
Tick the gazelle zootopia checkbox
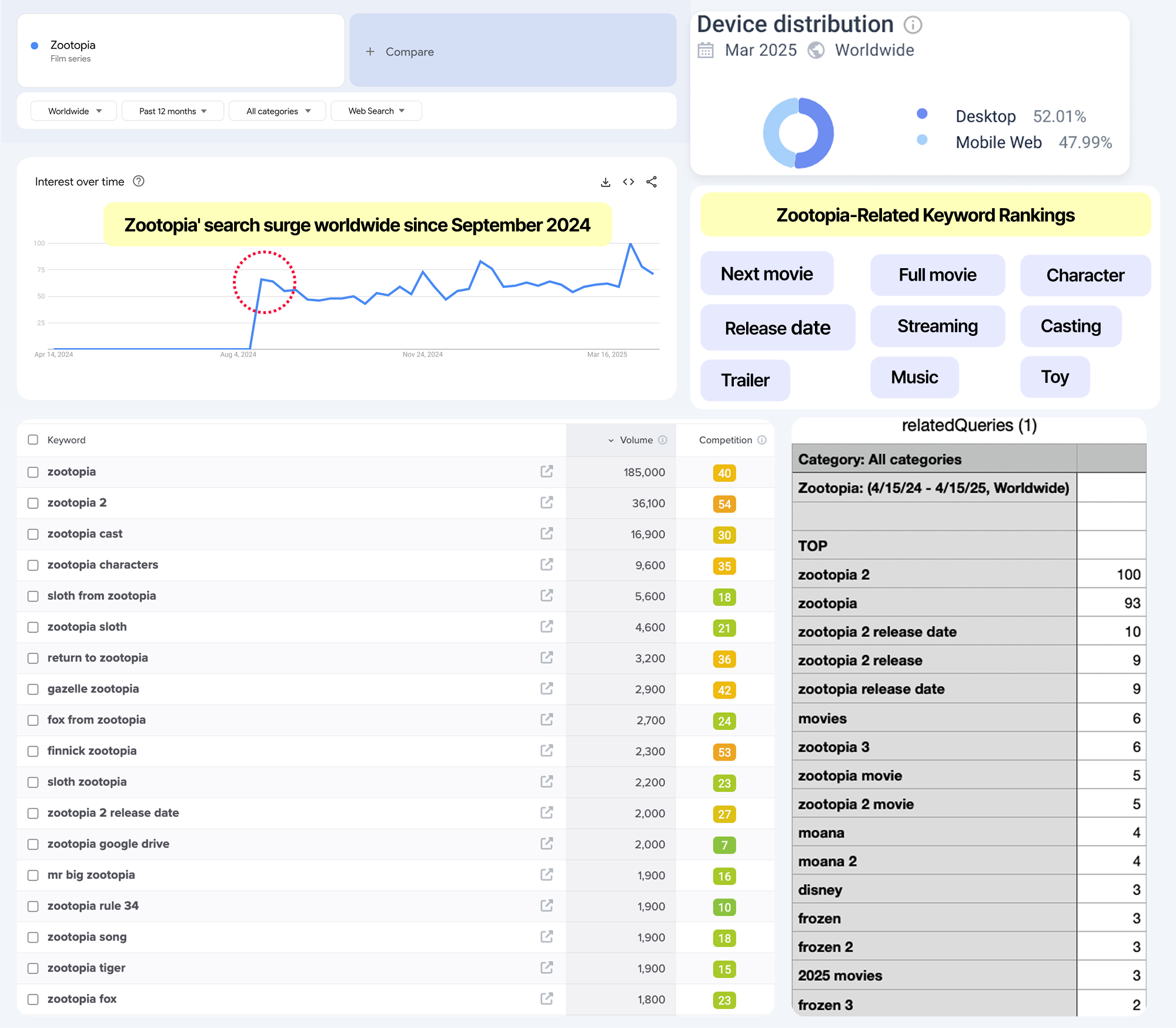[x=34, y=689]
